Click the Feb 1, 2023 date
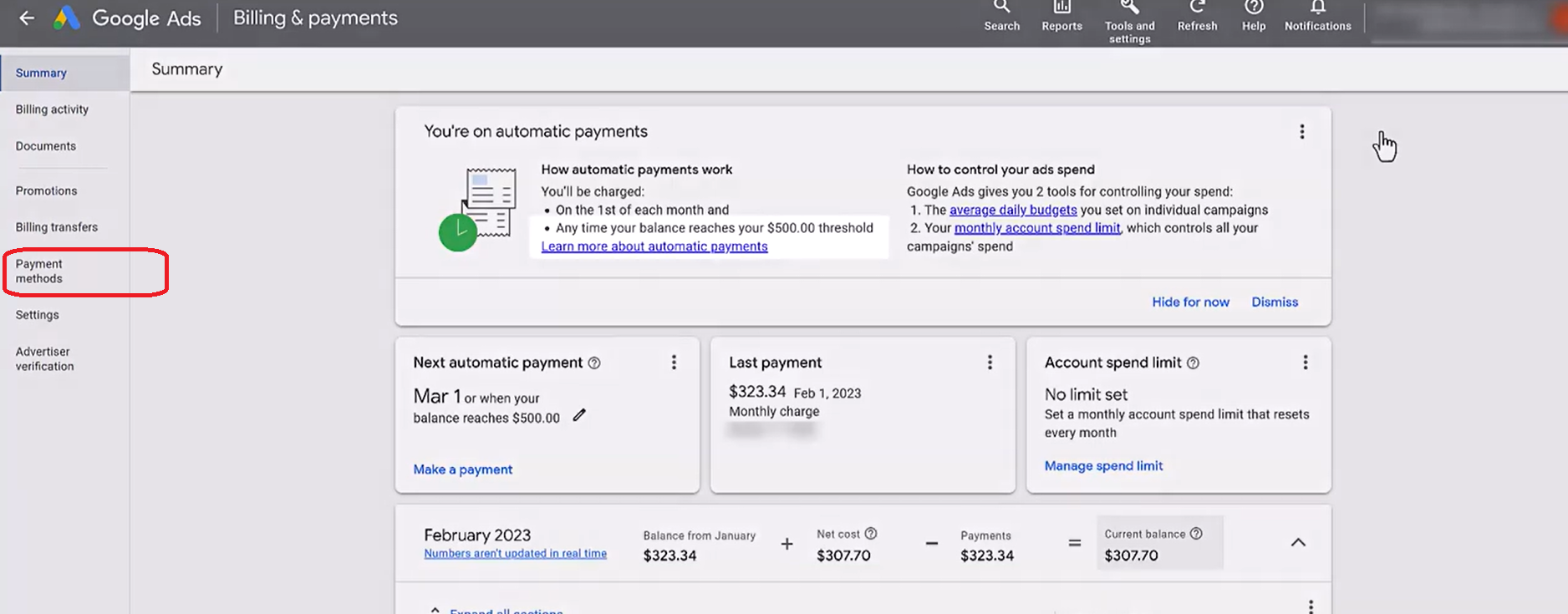 click(x=827, y=393)
